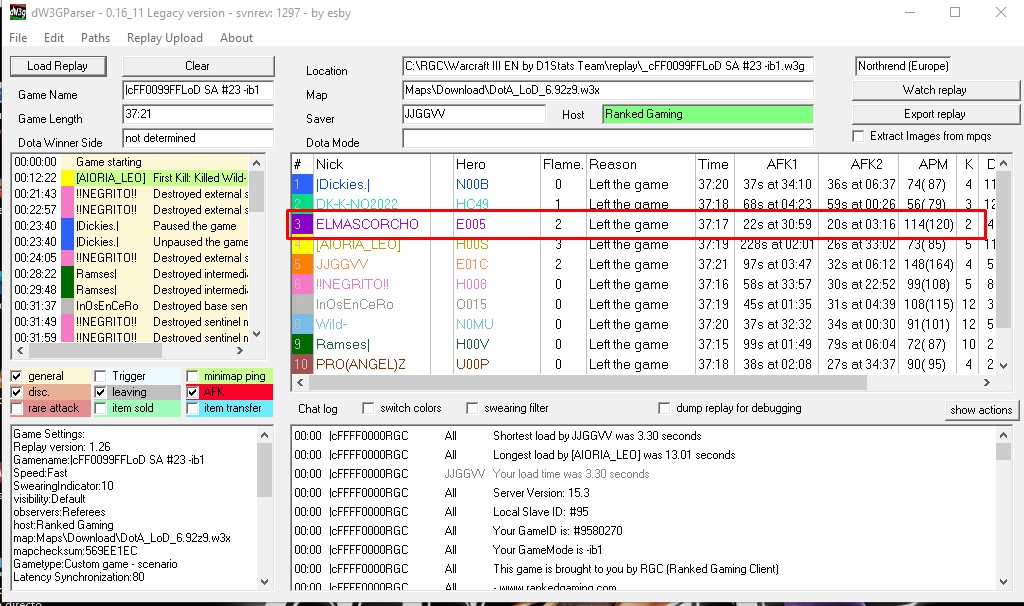
Task: Click the Northrend (Europe) field
Action: pyautogui.click(x=903, y=66)
